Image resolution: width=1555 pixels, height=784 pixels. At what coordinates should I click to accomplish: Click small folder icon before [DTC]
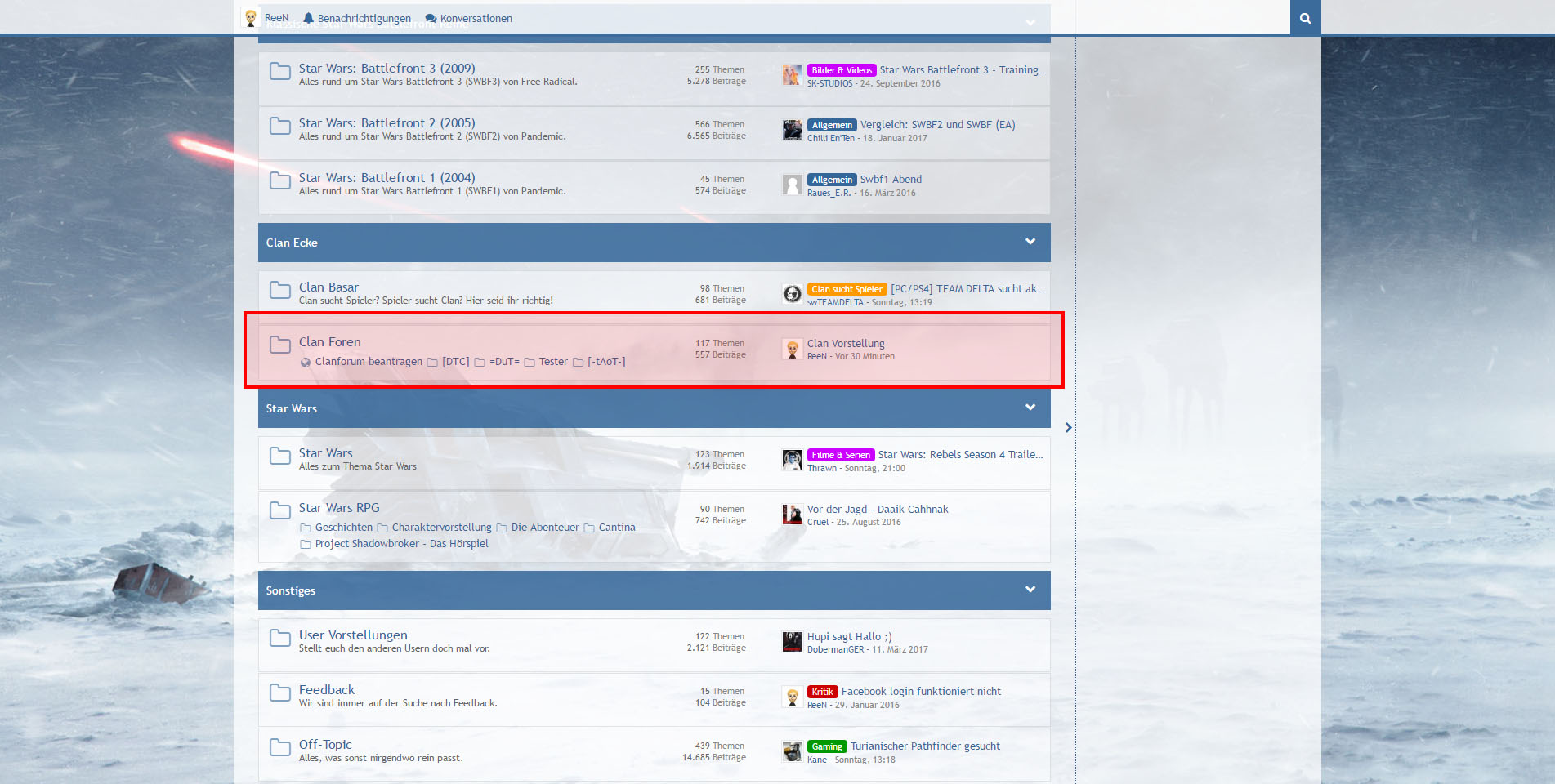(x=432, y=363)
